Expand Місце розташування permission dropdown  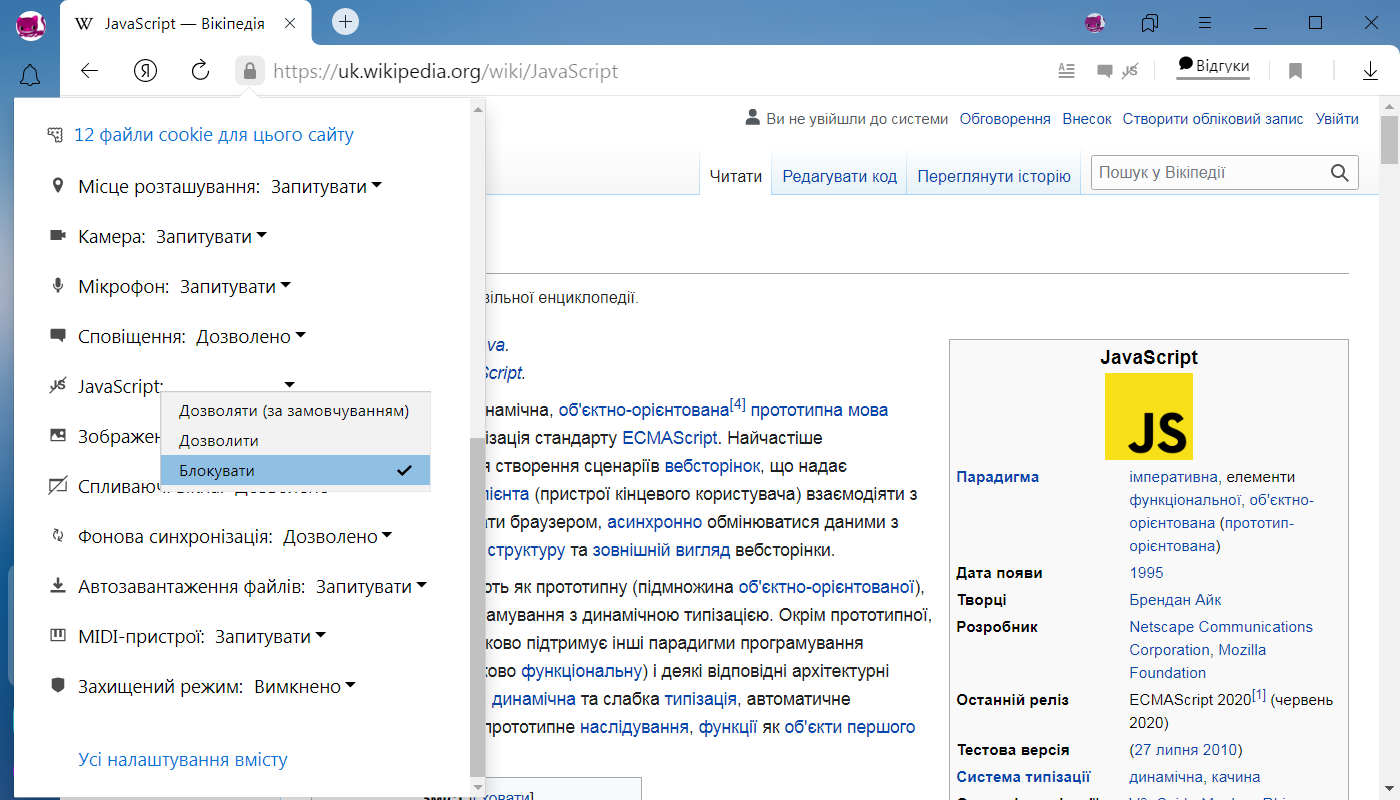click(326, 186)
